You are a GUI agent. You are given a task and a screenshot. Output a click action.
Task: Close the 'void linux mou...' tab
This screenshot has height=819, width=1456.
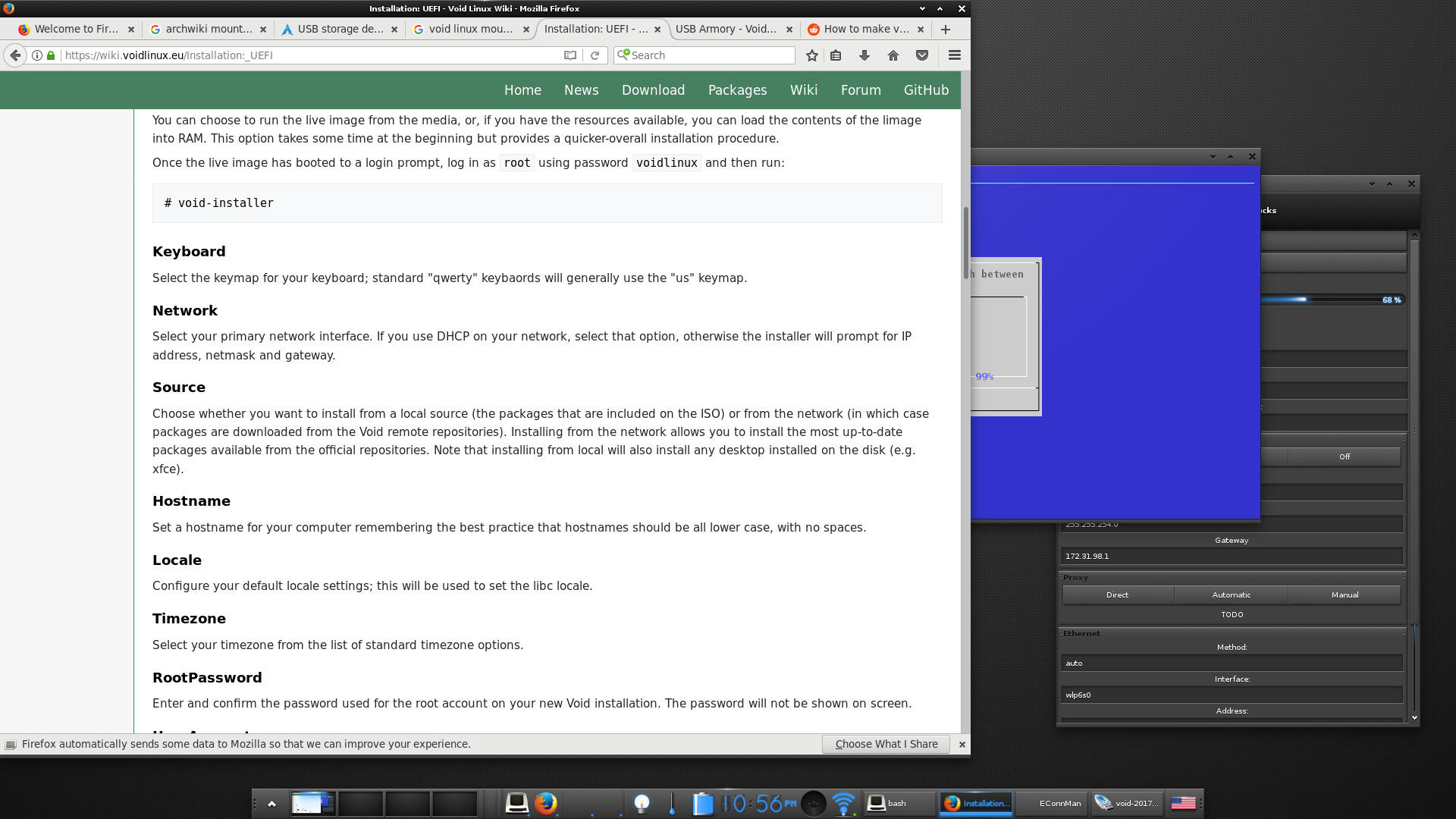526,30
